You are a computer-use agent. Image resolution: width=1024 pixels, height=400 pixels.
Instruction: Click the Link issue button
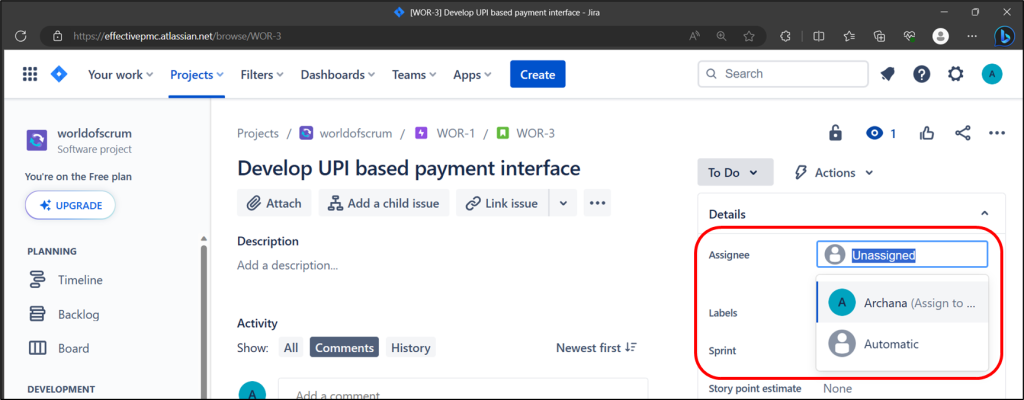pyautogui.click(x=502, y=203)
